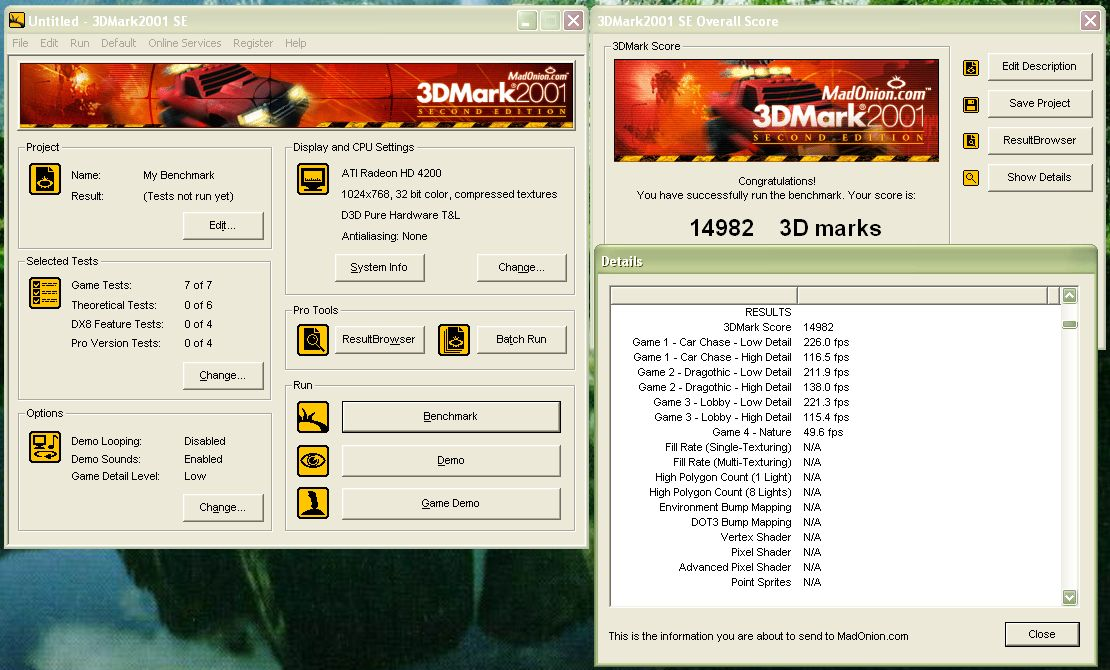Click the Edit... button in Project section

223,225
